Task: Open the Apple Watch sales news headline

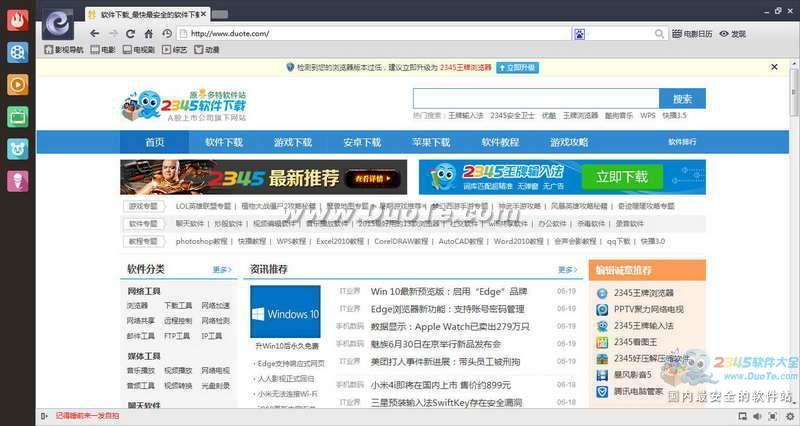Action: 450,327
